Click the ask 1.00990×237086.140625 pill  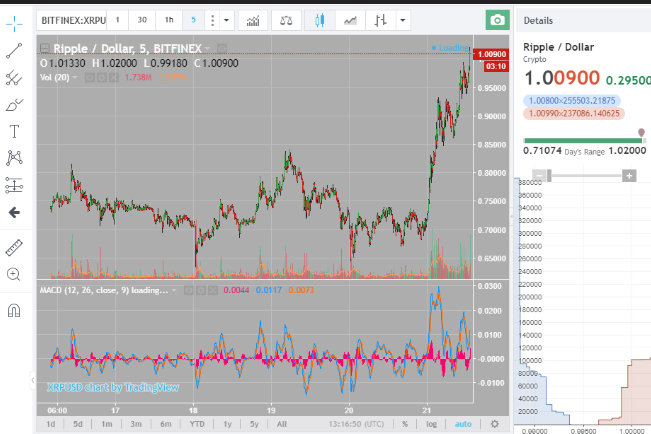pyautogui.click(x=574, y=113)
